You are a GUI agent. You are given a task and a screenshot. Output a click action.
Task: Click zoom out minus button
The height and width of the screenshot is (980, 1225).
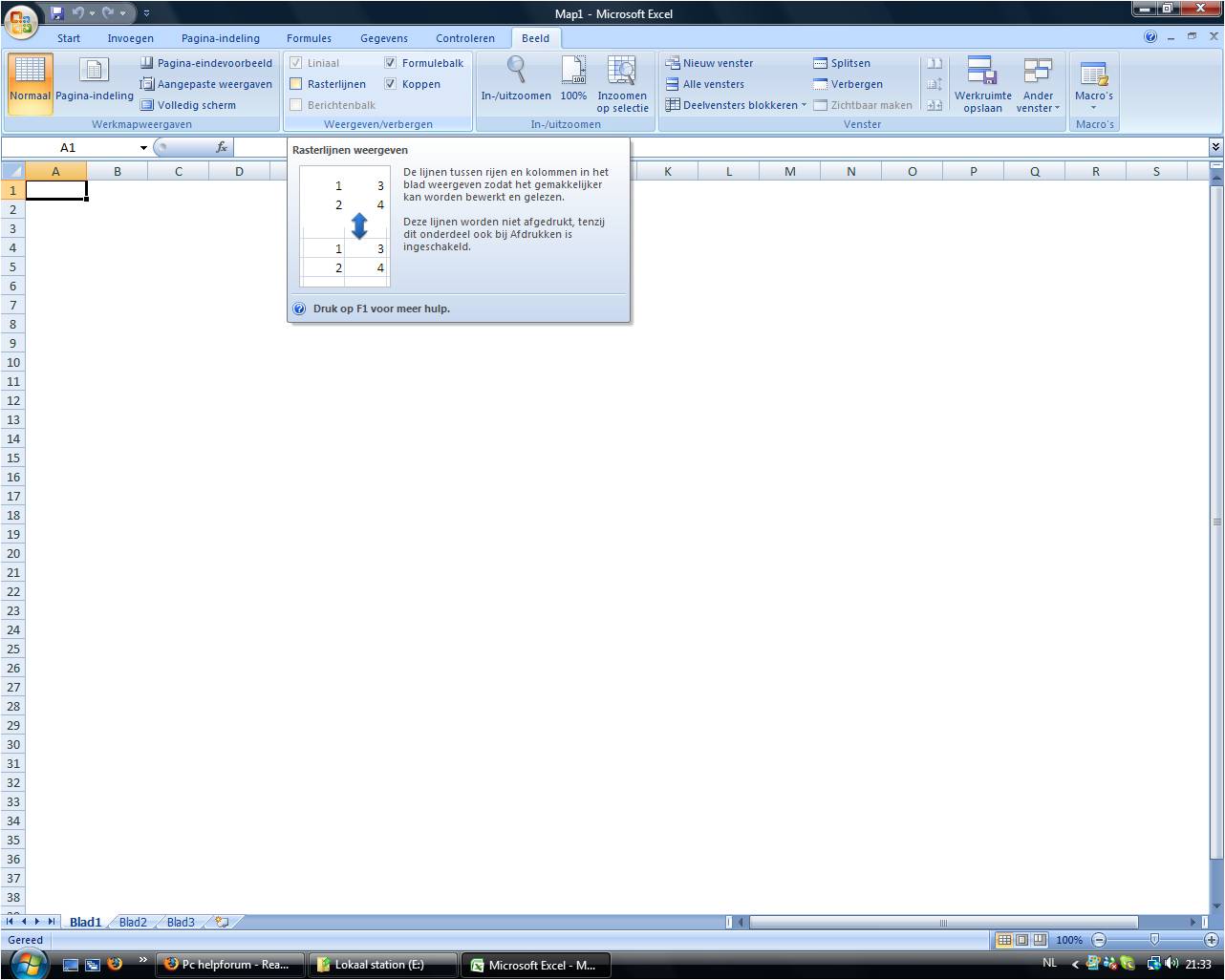[1099, 940]
